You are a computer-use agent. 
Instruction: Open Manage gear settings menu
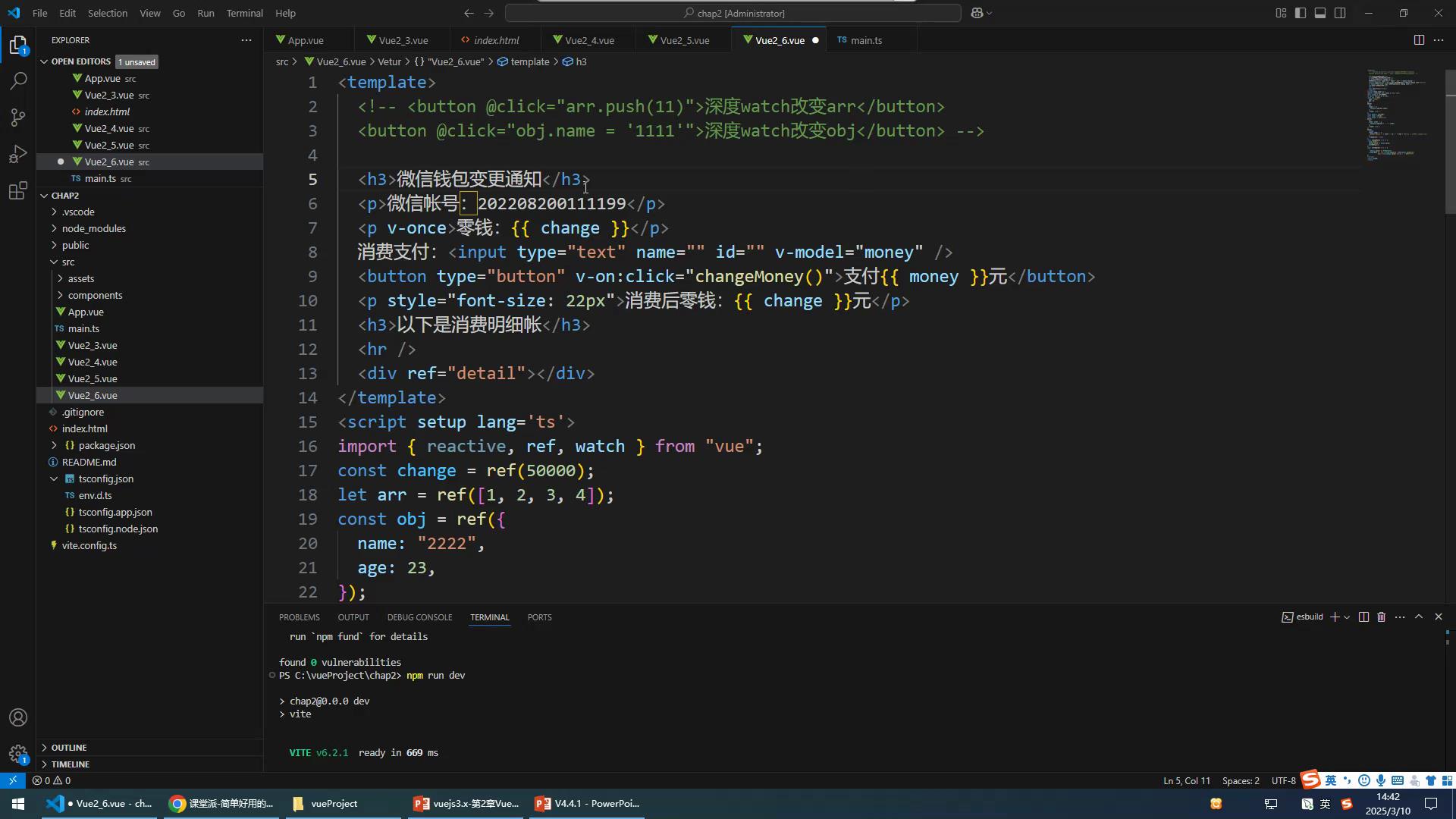click(18, 754)
